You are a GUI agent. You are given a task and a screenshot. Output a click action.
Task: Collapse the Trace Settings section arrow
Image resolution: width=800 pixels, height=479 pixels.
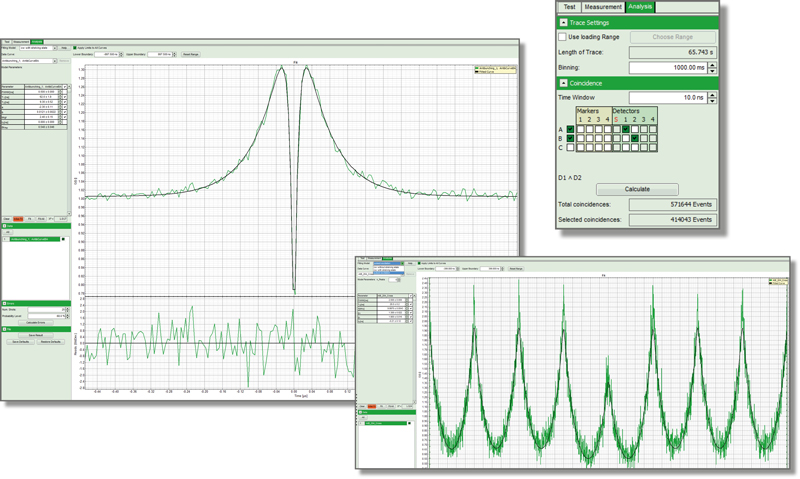[x=563, y=22]
